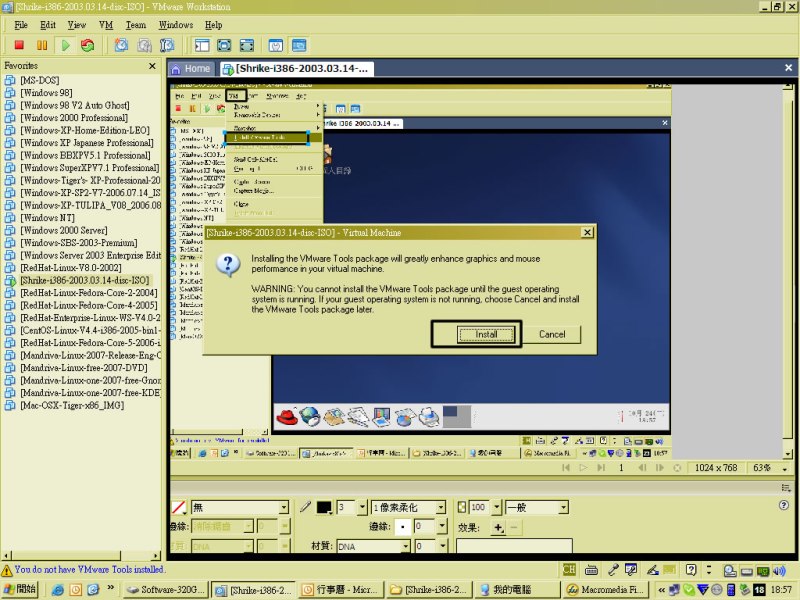Open the snapshot manager toolbar icon
The width and height of the screenshot is (800, 600).
[x=167, y=45]
